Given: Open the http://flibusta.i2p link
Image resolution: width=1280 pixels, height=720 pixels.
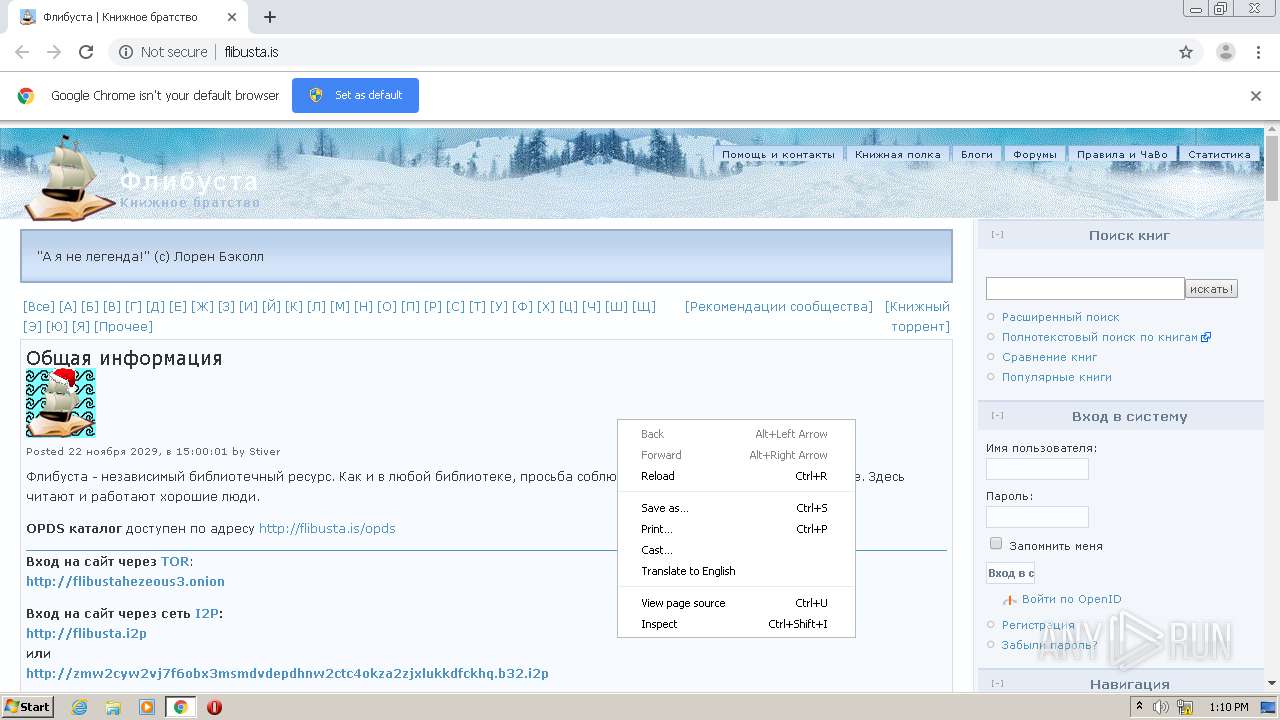Looking at the screenshot, I should click(86, 634).
